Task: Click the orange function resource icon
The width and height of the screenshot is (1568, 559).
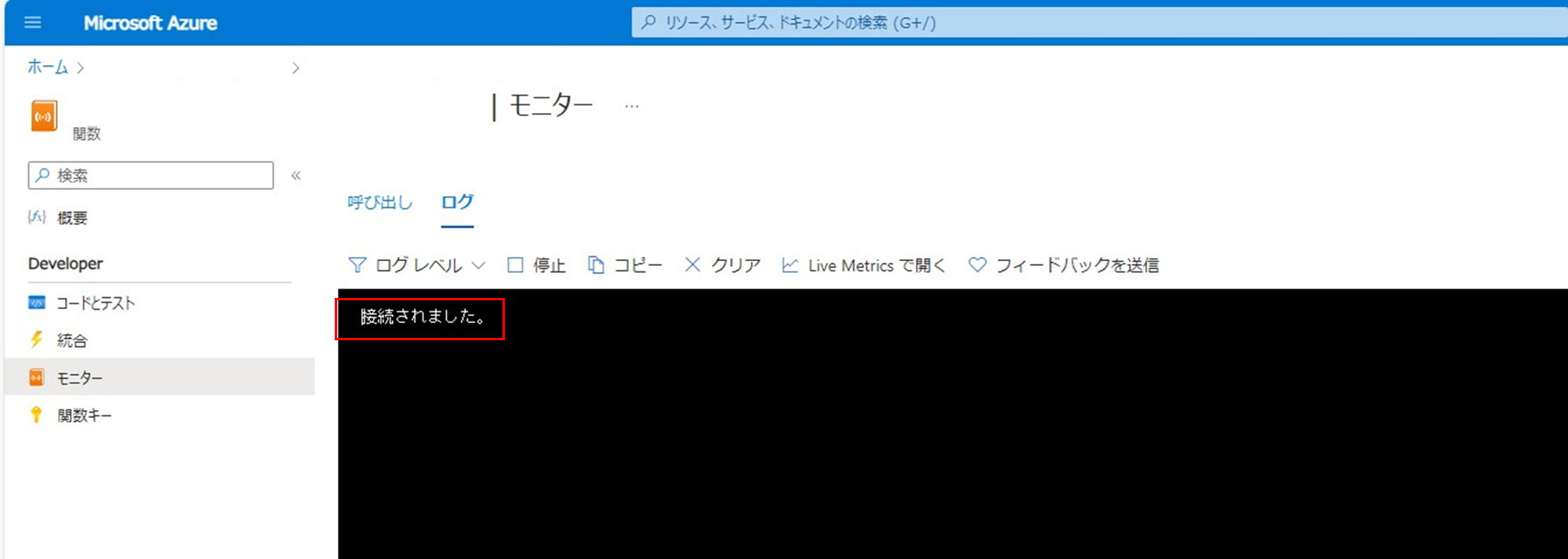Action: pyautogui.click(x=45, y=116)
